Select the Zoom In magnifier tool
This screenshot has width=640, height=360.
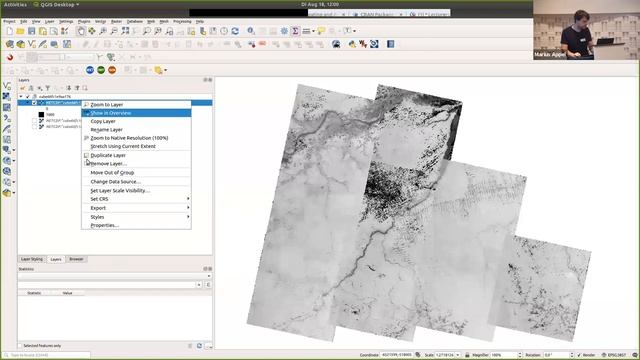pos(103,31)
